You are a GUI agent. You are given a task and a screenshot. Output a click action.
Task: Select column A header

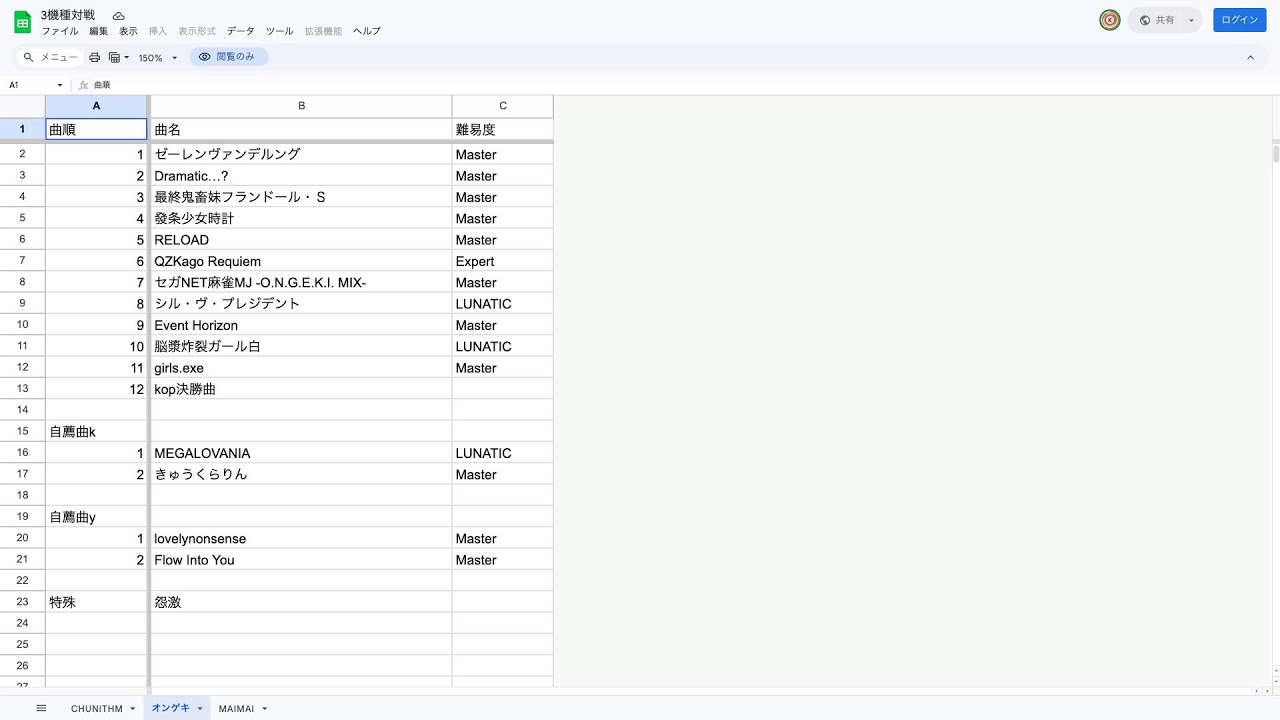(x=96, y=106)
